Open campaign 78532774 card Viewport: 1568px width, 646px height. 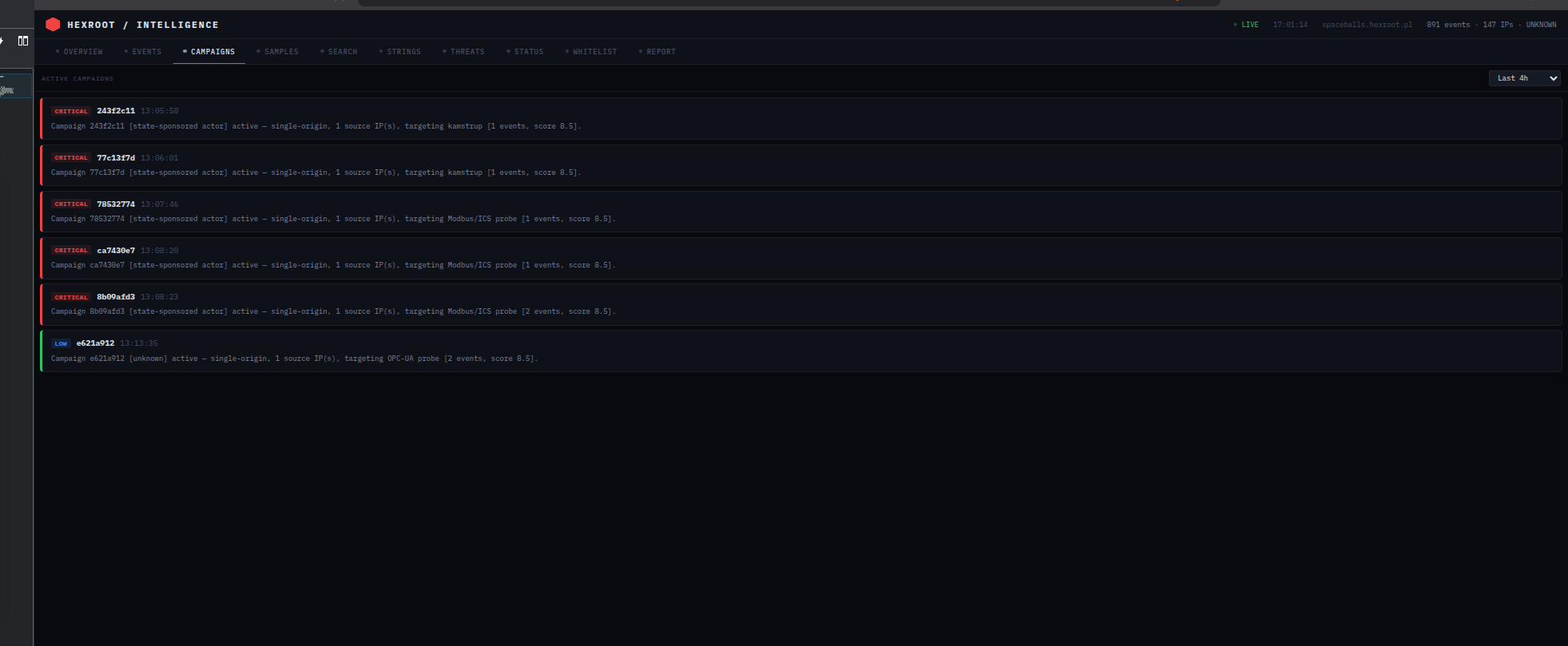point(800,212)
